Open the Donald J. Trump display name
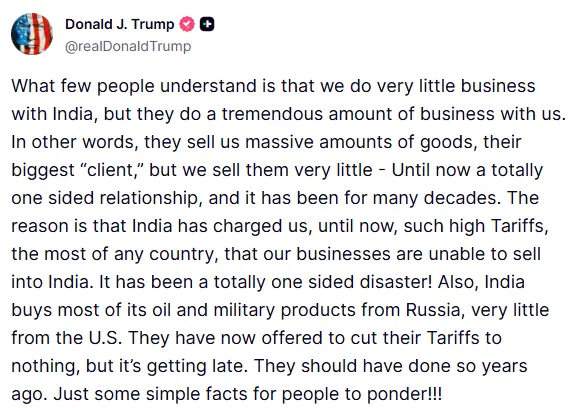 coord(119,24)
